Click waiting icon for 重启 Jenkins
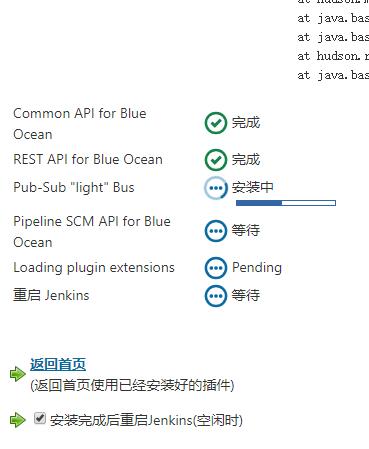Image resolution: width=369 pixels, height=449 pixels. pos(216,296)
